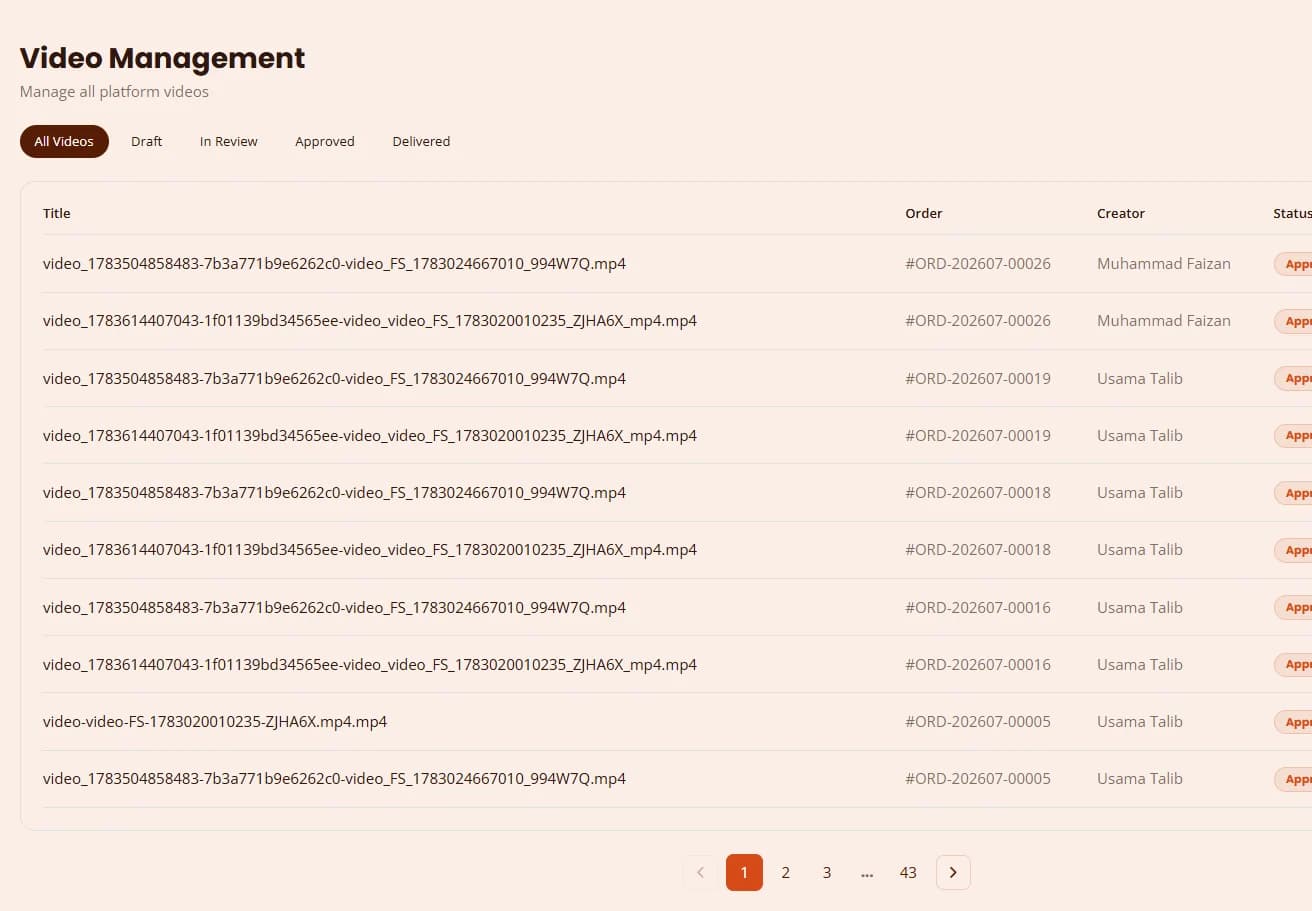Select ZJHA6X video title by Muhammad Faizan
Screen dimensions: 1312x911
coord(370,321)
